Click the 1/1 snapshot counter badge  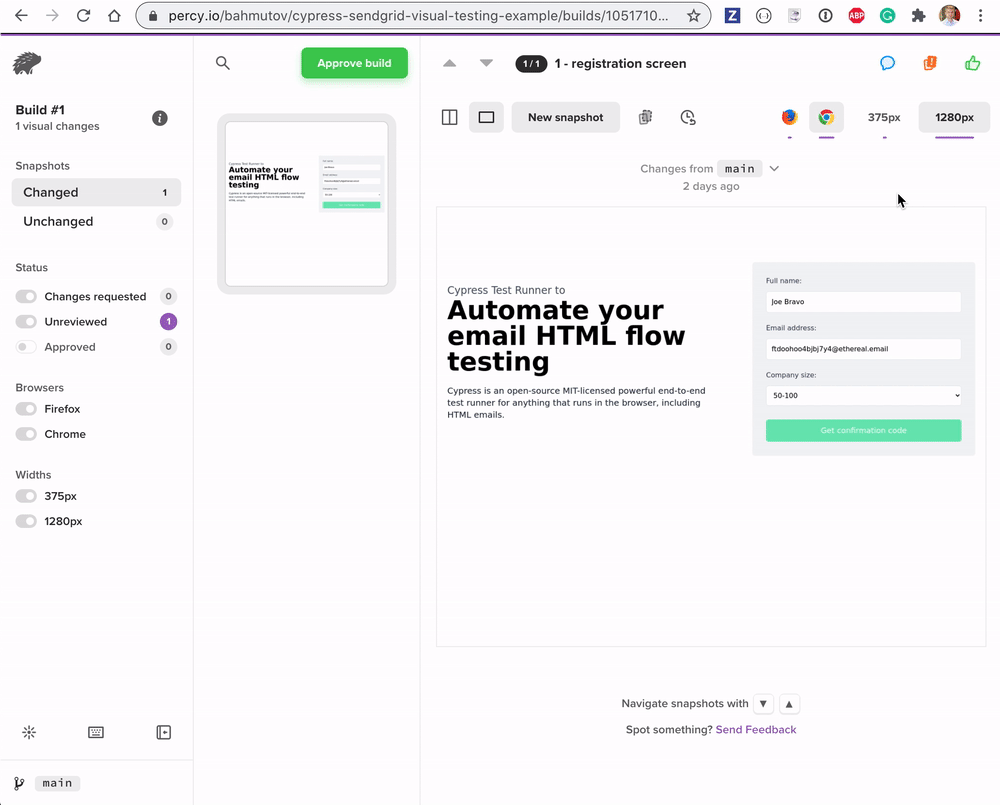click(x=531, y=63)
